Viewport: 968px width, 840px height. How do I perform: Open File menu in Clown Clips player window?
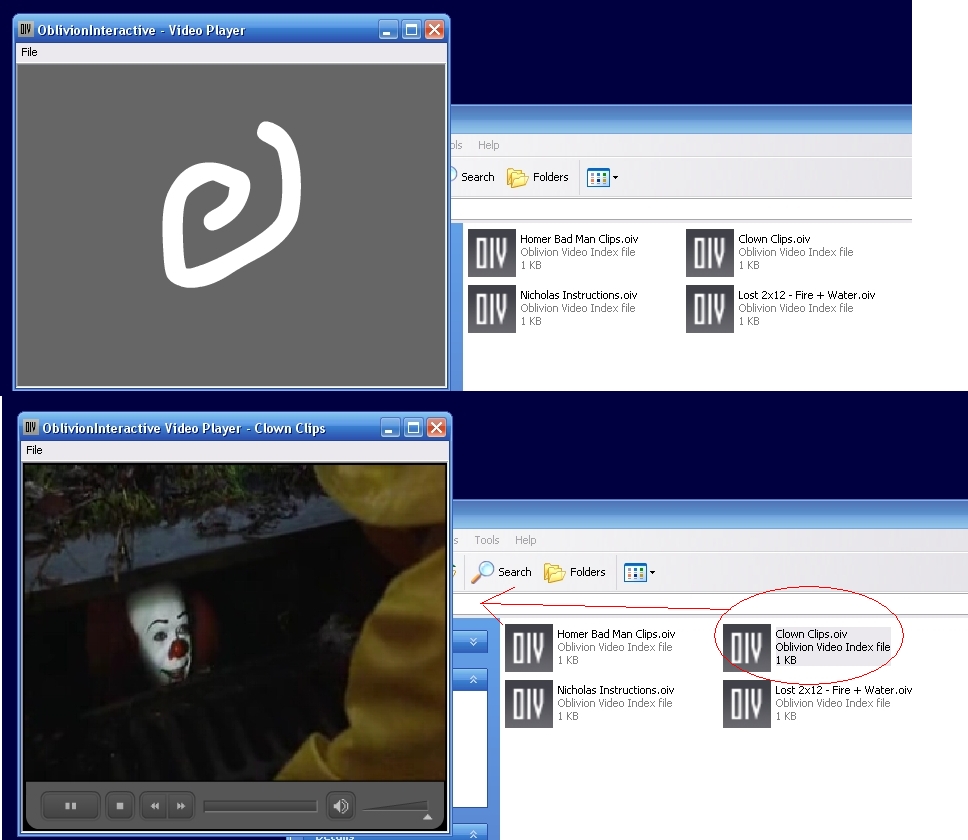point(34,450)
